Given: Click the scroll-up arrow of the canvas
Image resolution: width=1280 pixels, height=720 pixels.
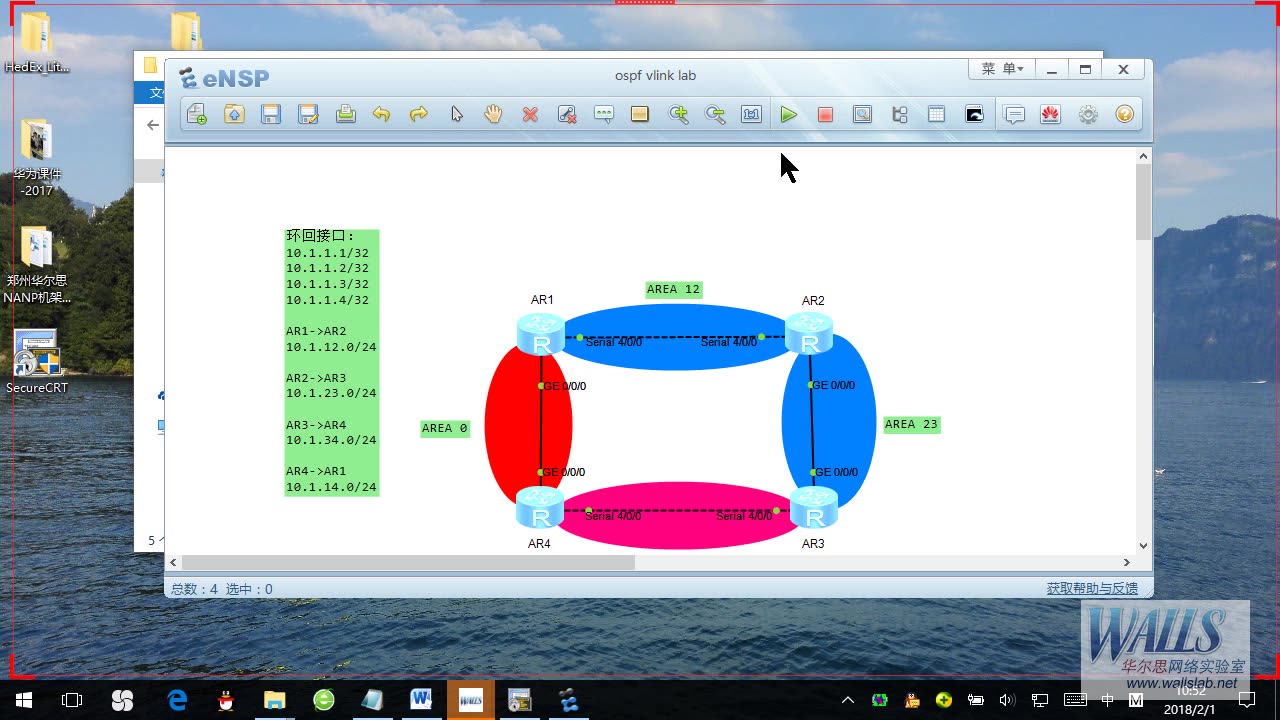Looking at the screenshot, I should (x=1144, y=156).
